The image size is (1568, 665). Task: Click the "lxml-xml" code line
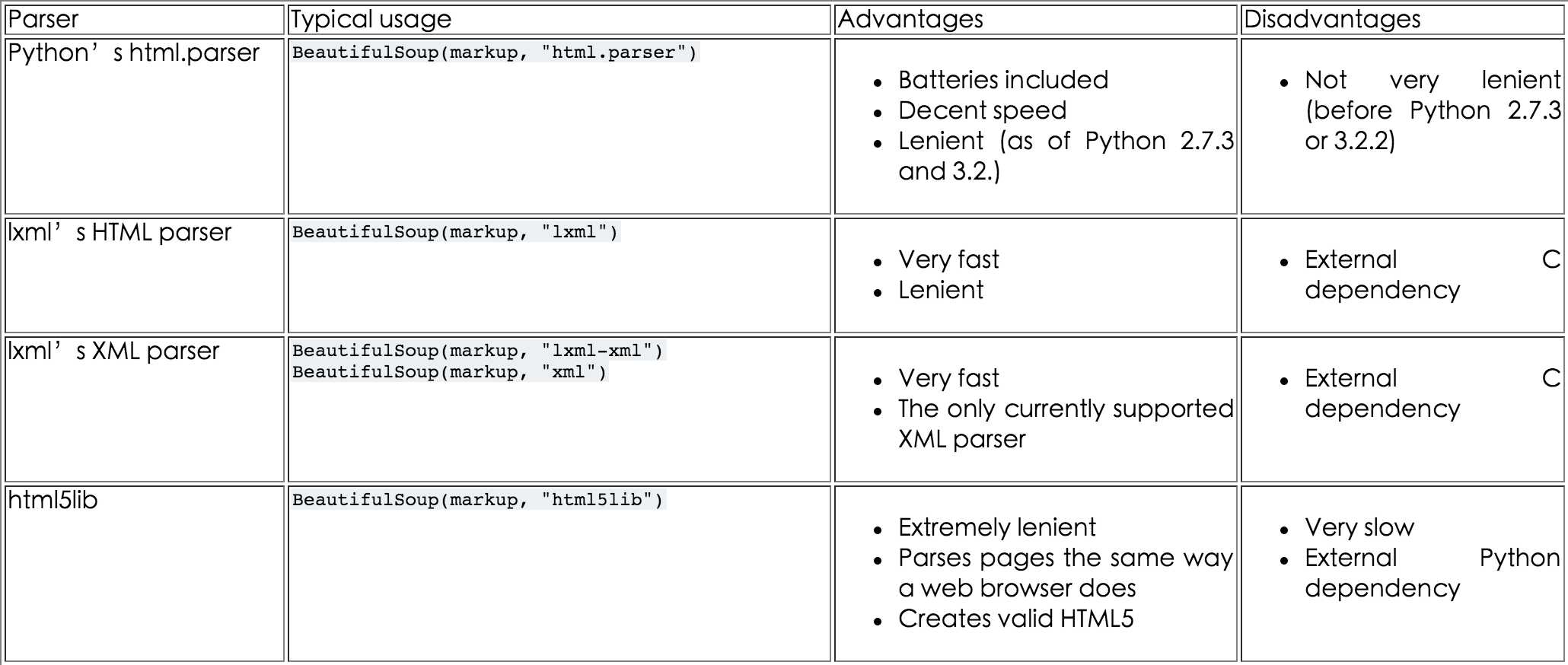(478, 351)
